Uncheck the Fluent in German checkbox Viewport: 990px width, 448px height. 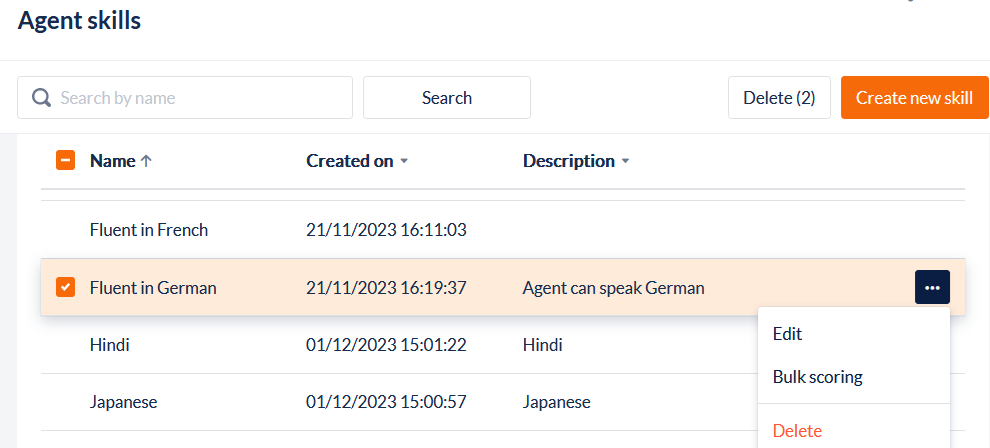(x=65, y=288)
